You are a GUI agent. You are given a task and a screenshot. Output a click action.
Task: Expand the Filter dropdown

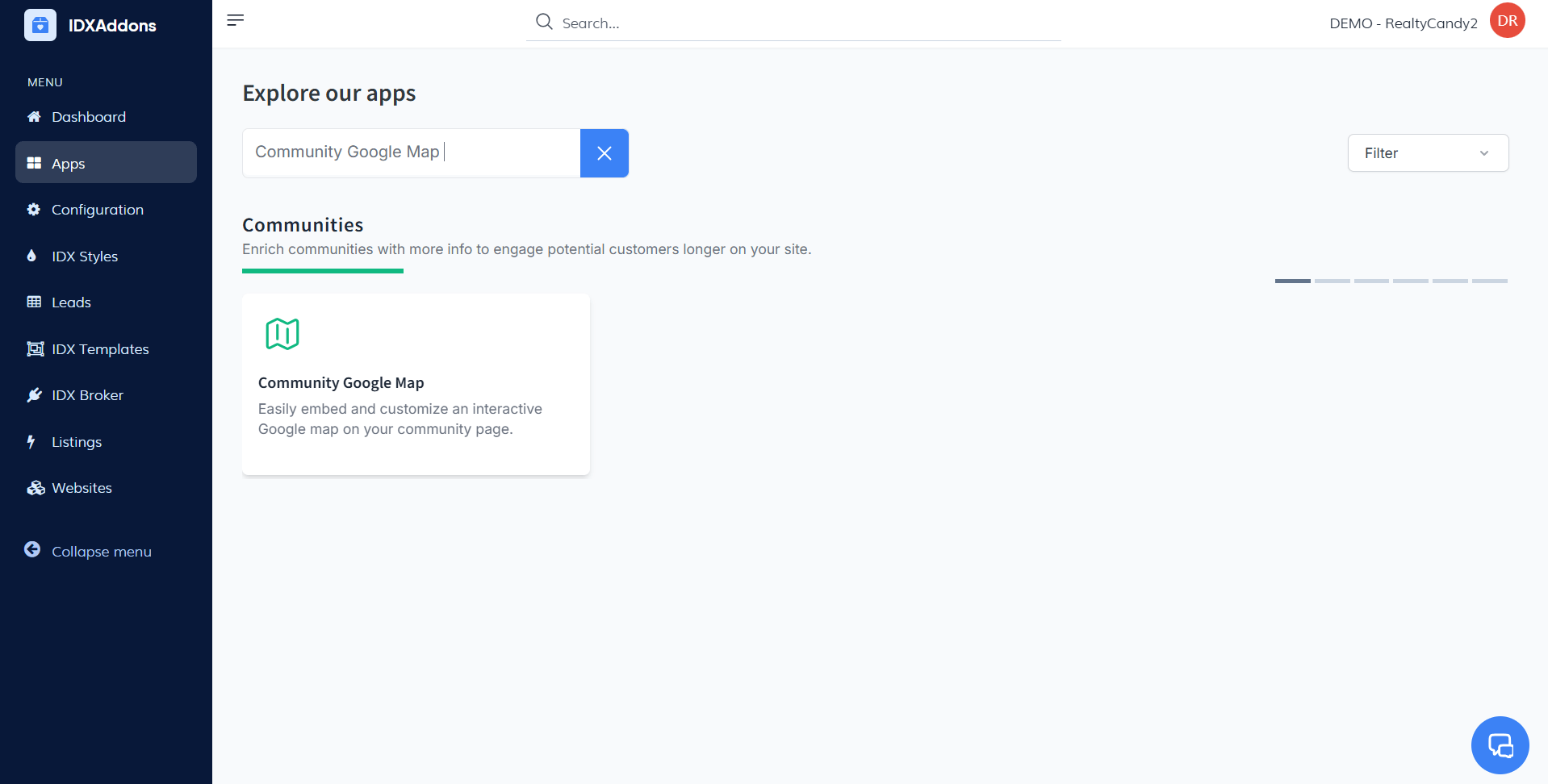coord(1427,153)
